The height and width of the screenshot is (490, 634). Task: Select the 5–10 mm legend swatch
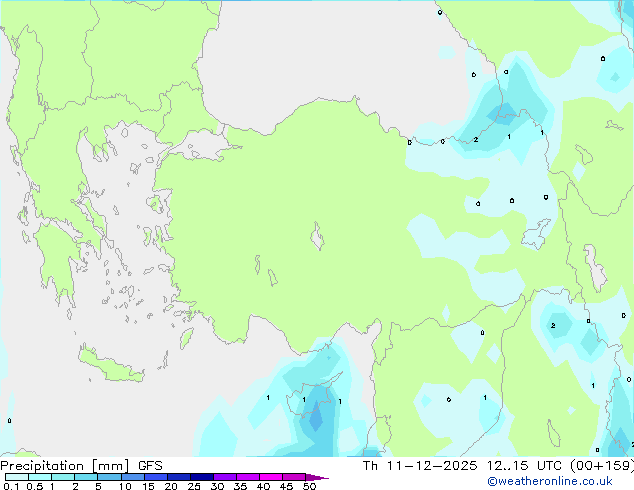click(109, 477)
